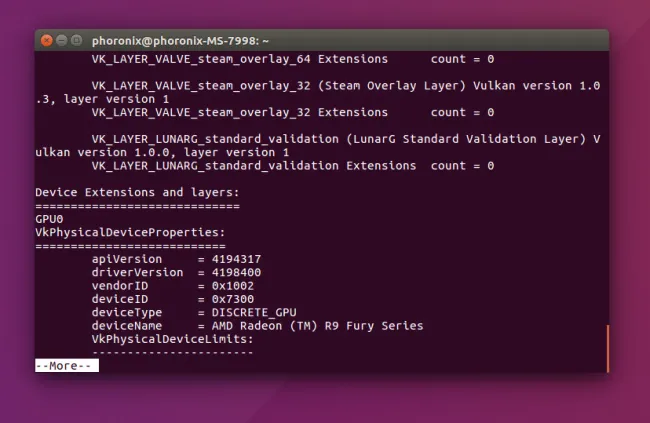Click the apiVersion value 4194317
The width and height of the screenshot is (650, 423).
236,259
